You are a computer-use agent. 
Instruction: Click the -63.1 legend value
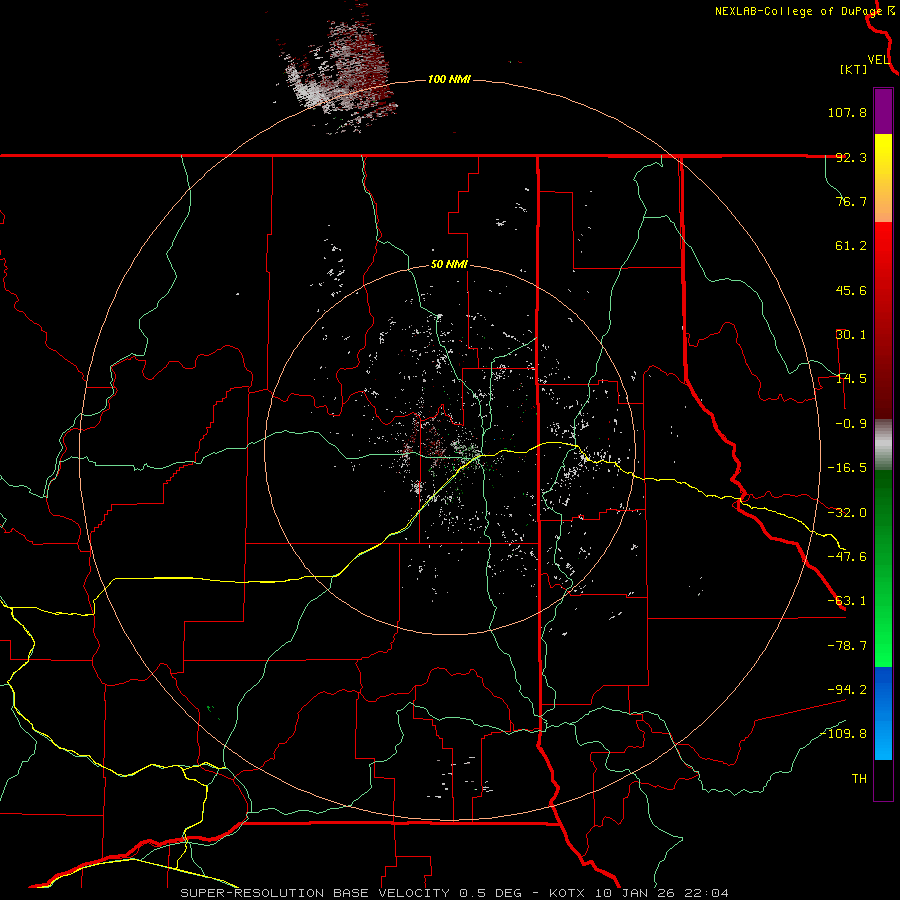pyautogui.click(x=847, y=601)
